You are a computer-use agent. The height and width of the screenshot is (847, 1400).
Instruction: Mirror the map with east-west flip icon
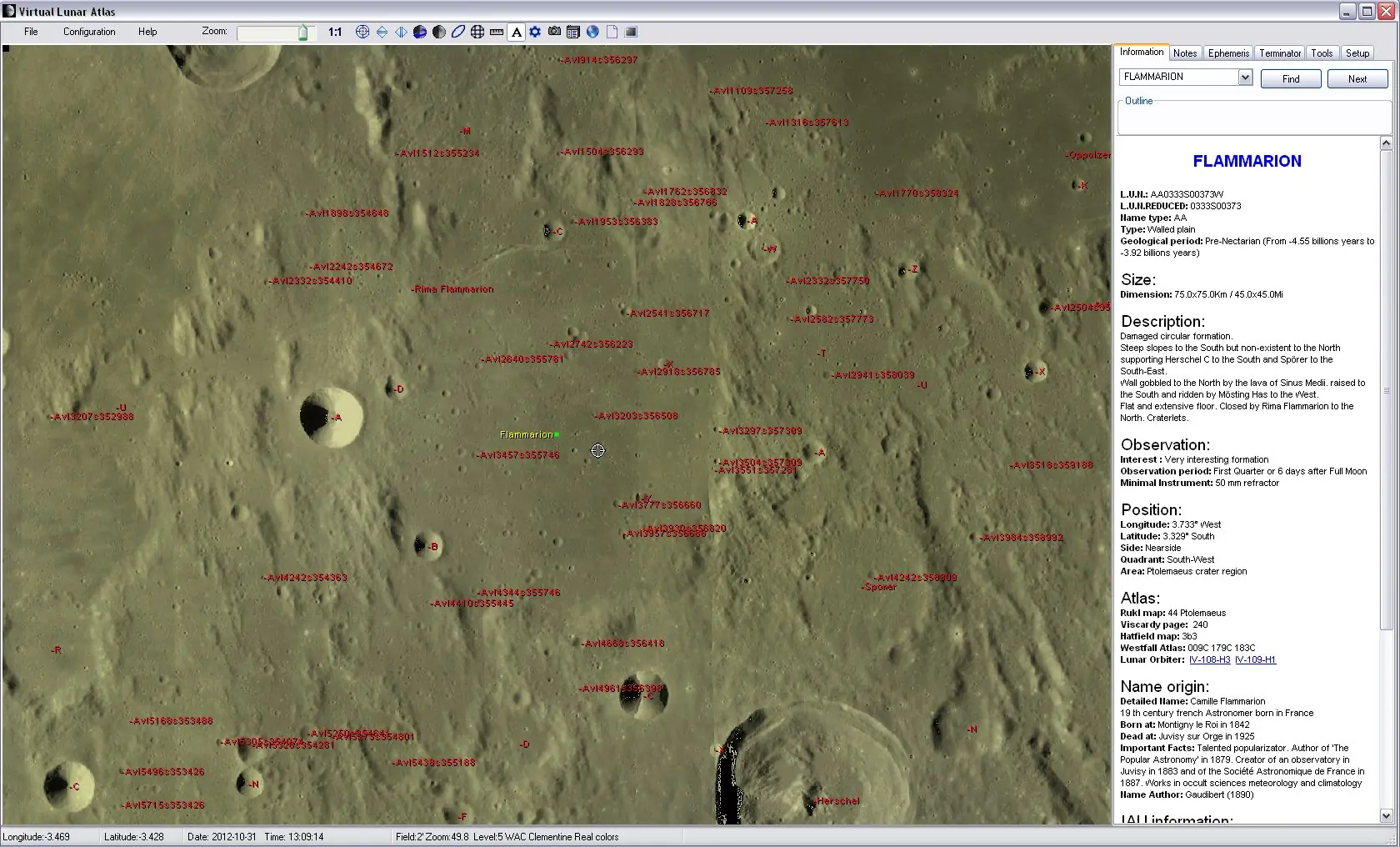(x=401, y=32)
